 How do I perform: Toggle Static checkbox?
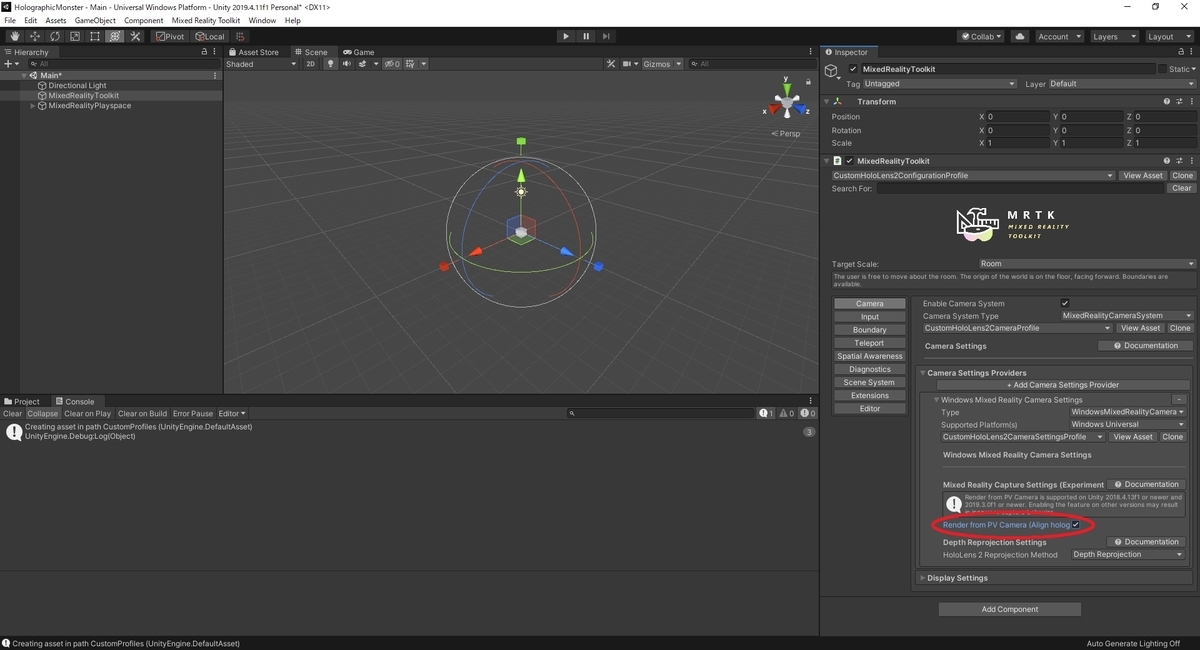click(1162, 69)
